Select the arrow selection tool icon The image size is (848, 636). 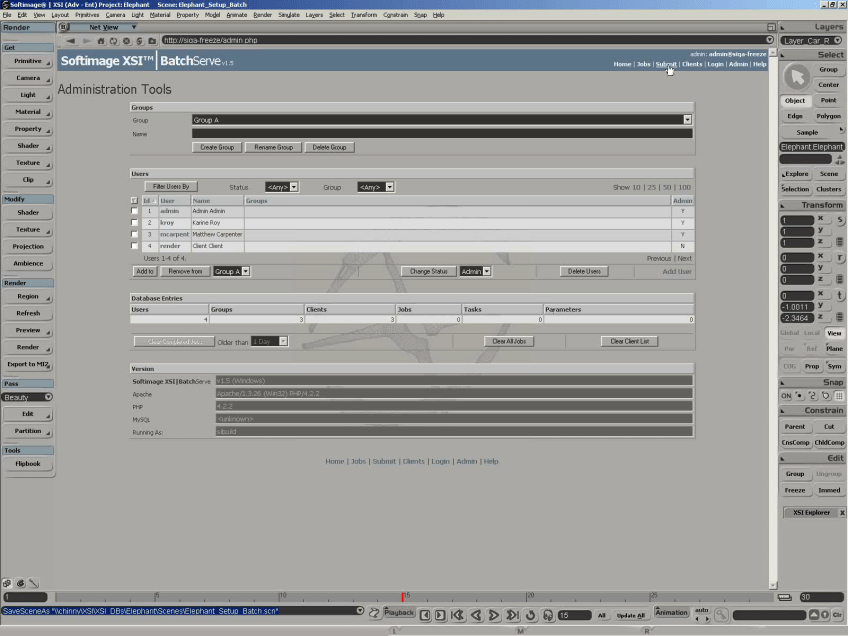(x=796, y=76)
